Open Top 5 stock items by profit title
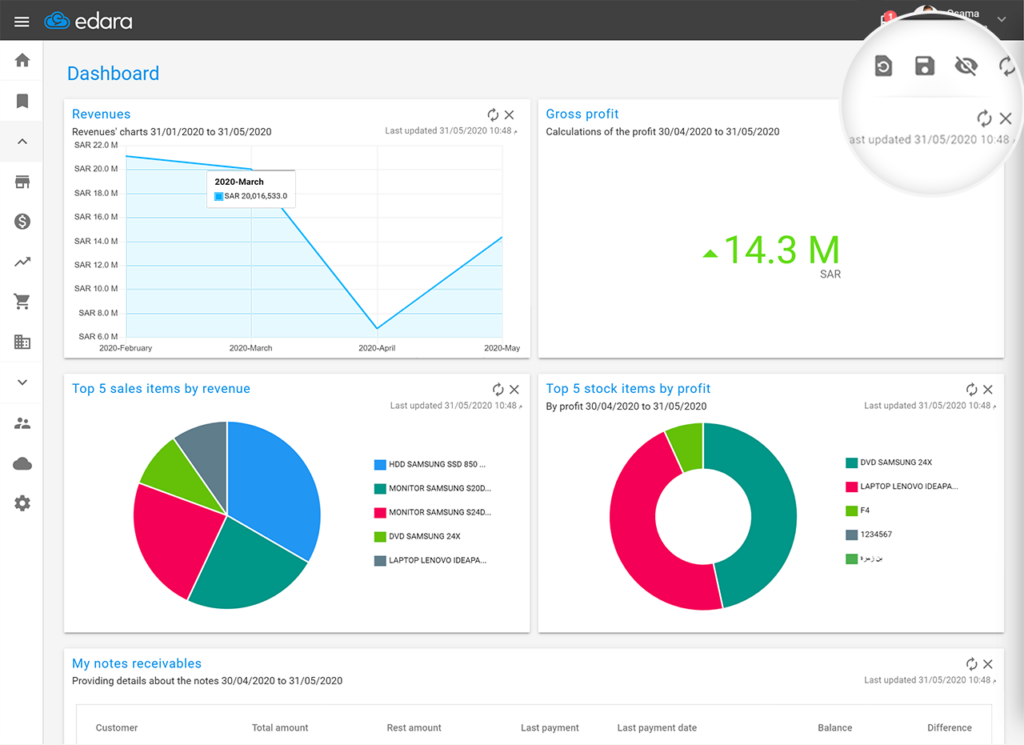This screenshot has height=745, width=1024. click(x=628, y=388)
